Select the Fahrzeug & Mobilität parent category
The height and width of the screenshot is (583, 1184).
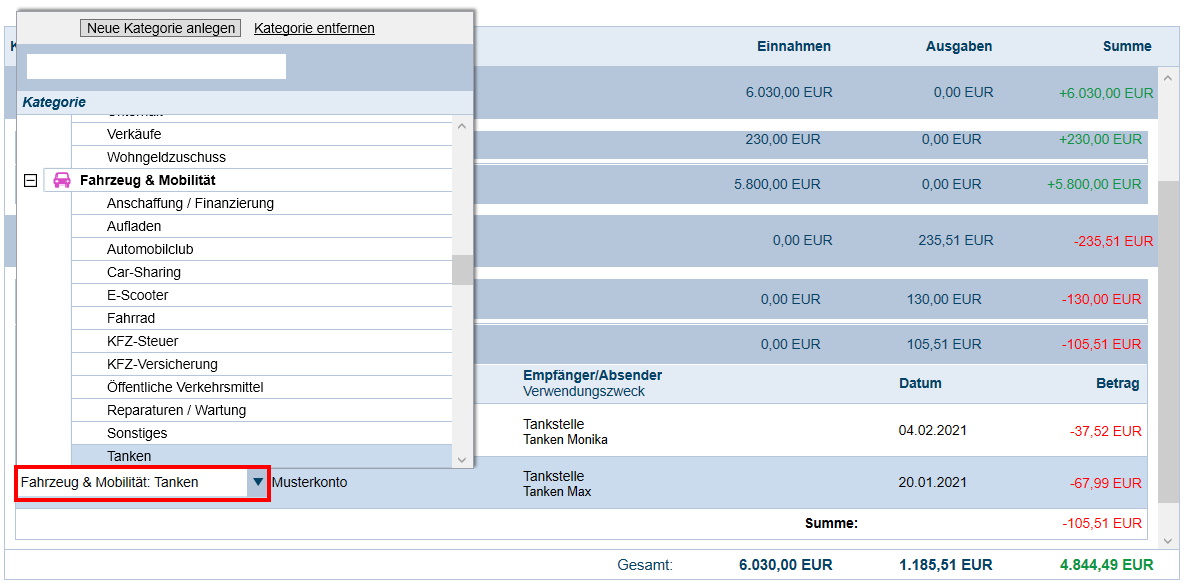point(248,180)
